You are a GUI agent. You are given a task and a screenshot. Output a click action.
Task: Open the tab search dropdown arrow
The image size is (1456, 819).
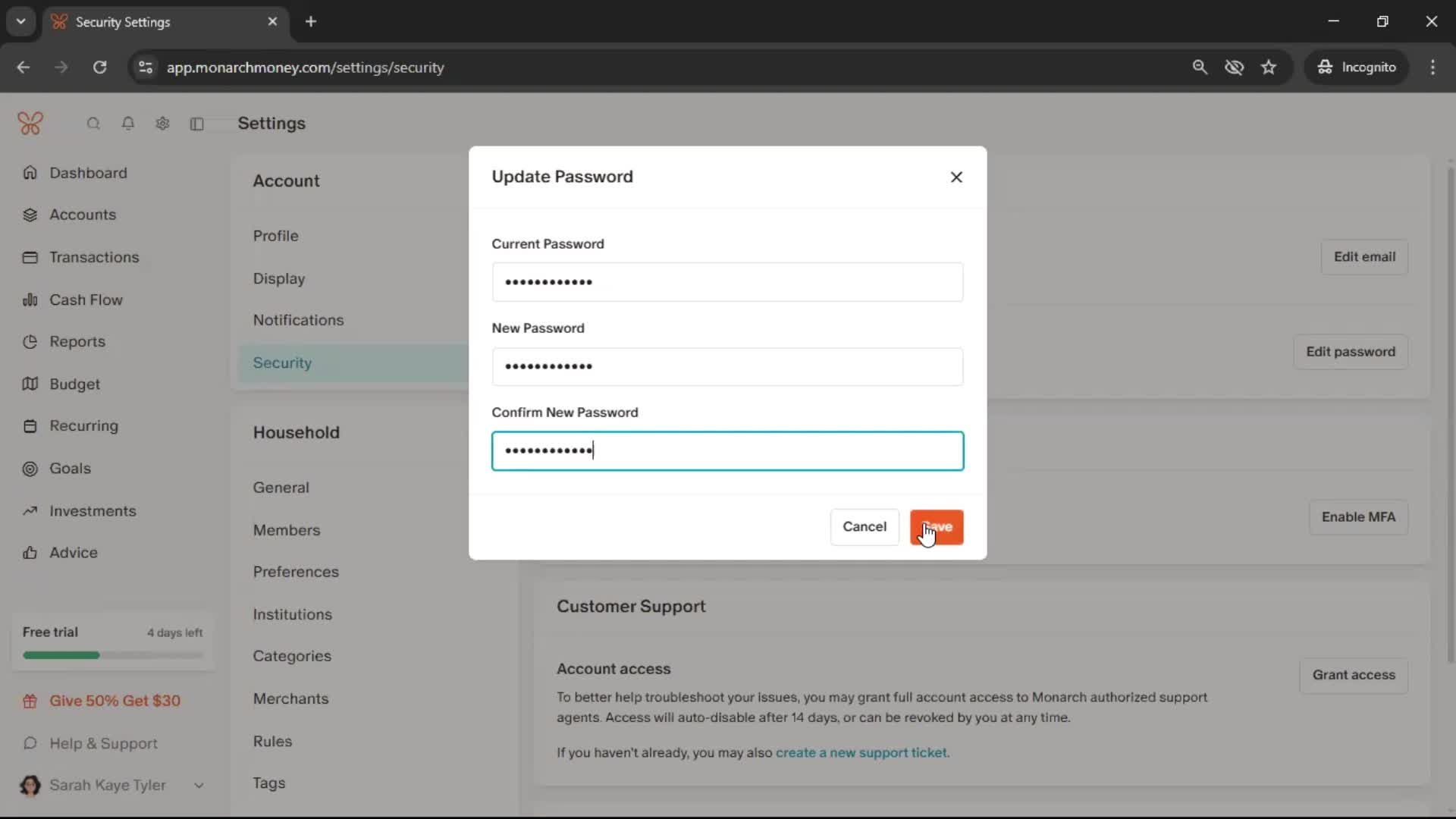[x=20, y=21]
